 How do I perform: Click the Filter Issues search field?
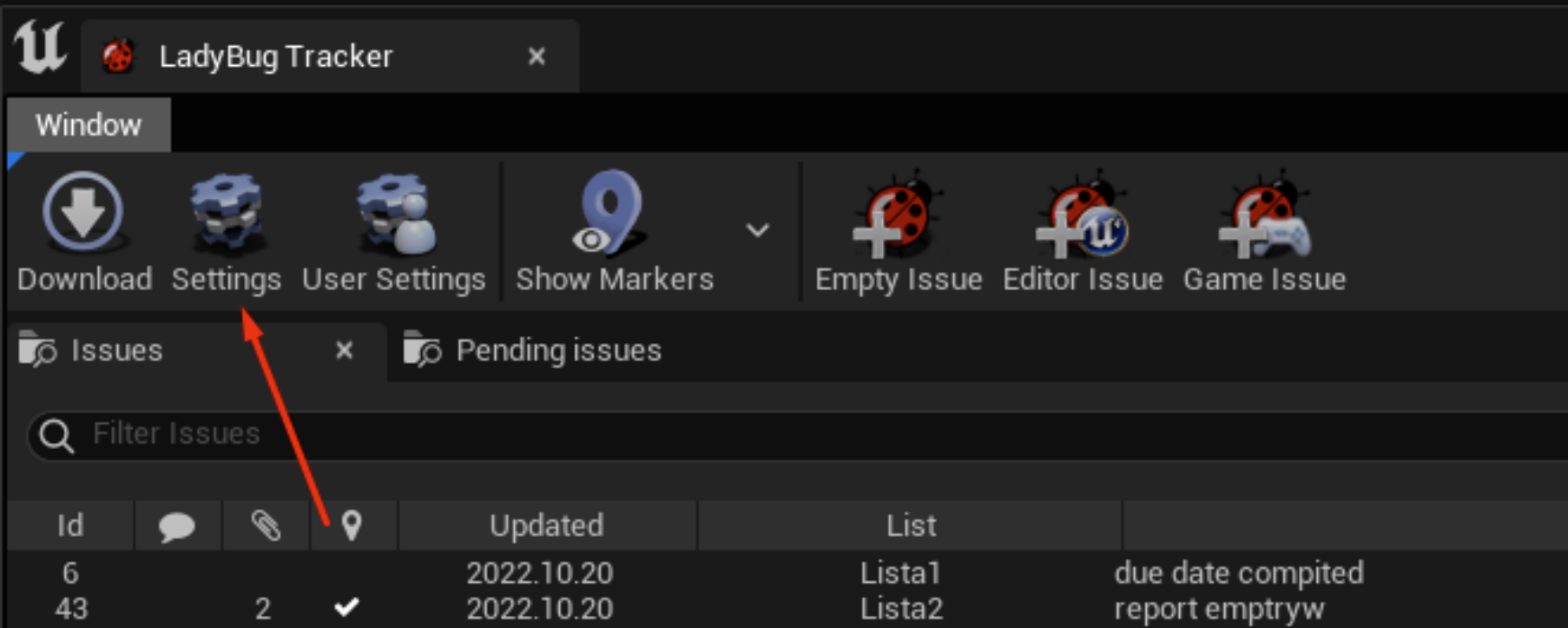pos(797,434)
